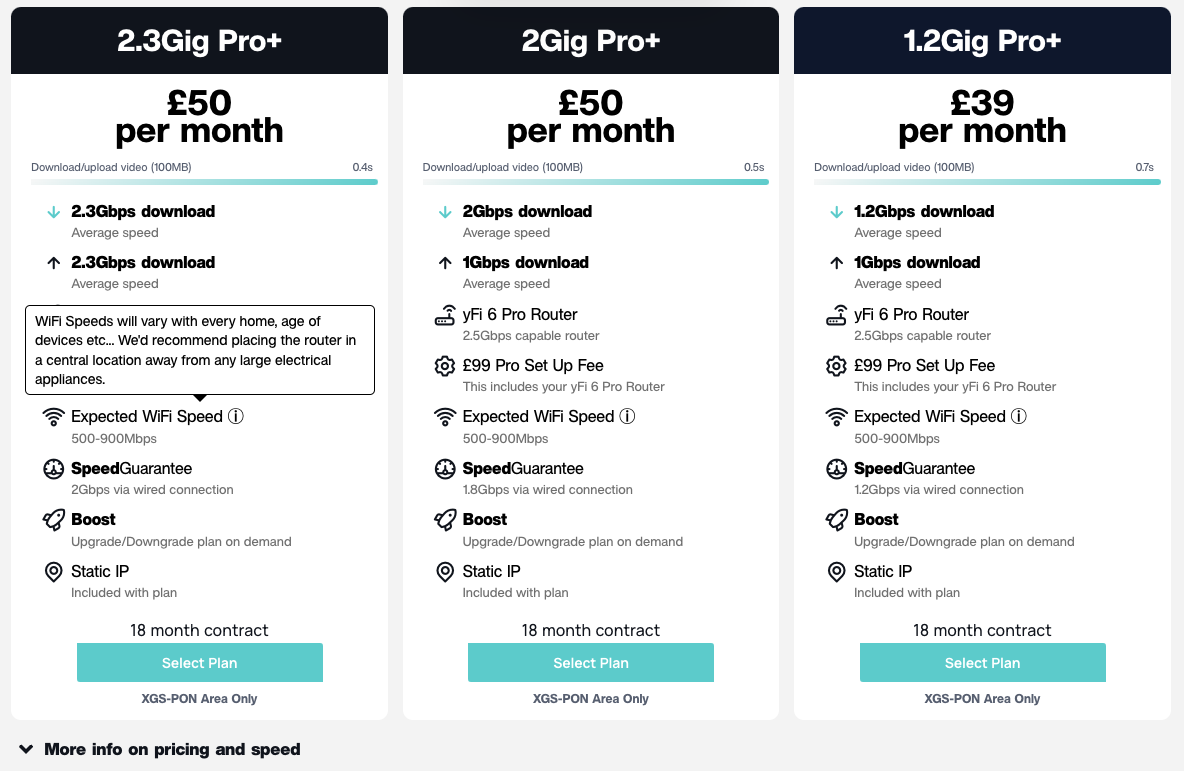Click the router icon in the 2Gig Pro+ plan

(445, 315)
